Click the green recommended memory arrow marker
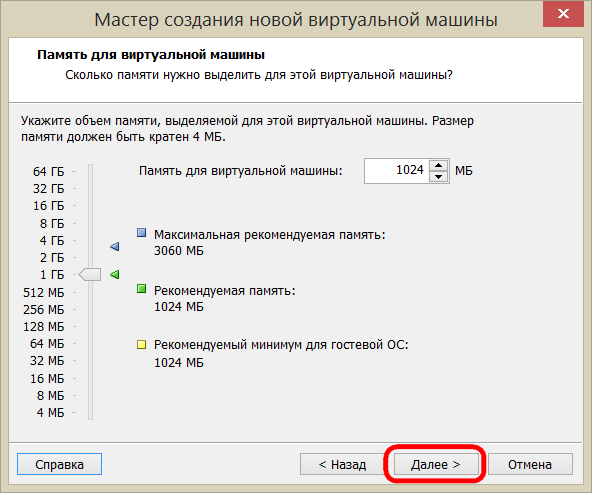 click(x=115, y=274)
